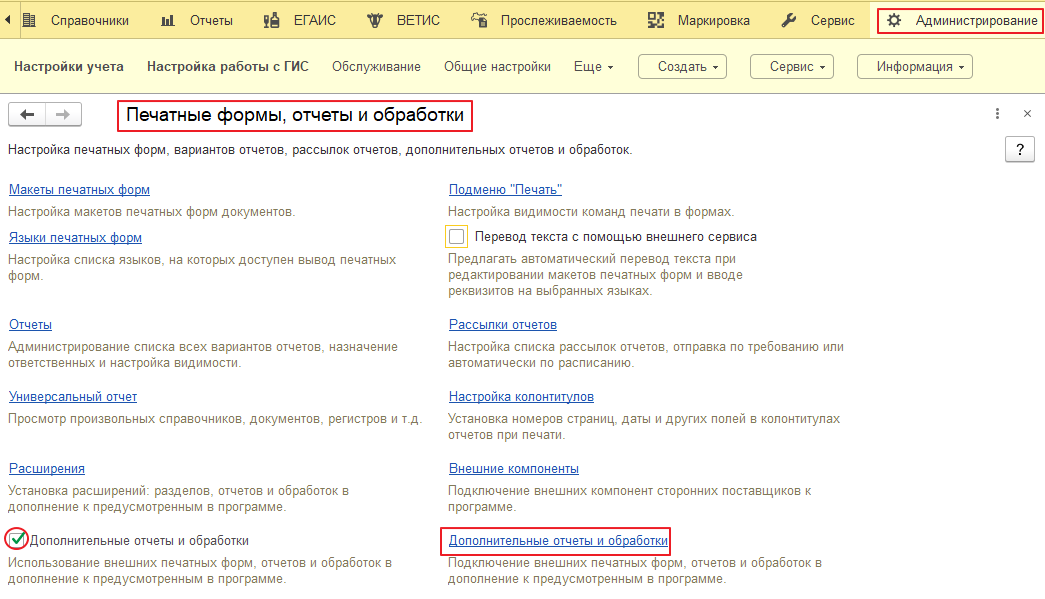
Task: Open the Маркировка section
Action: point(698,20)
